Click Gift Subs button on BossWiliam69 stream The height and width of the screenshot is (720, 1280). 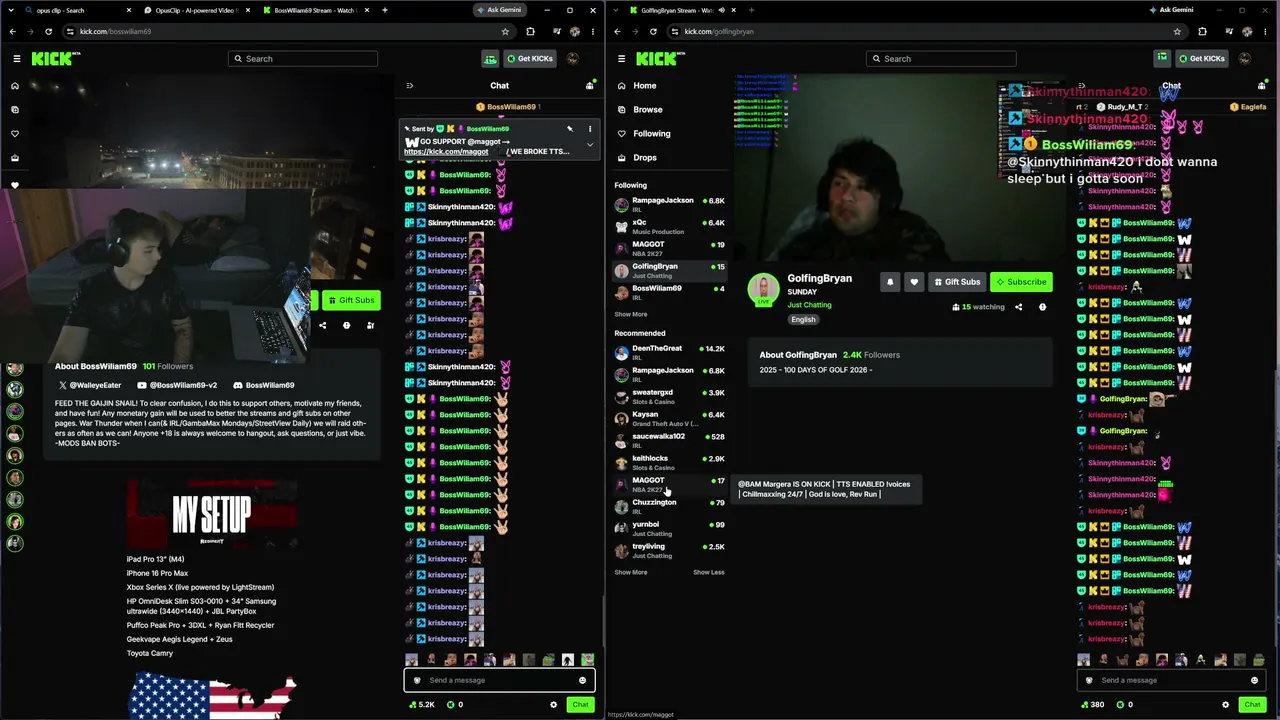(x=350, y=300)
